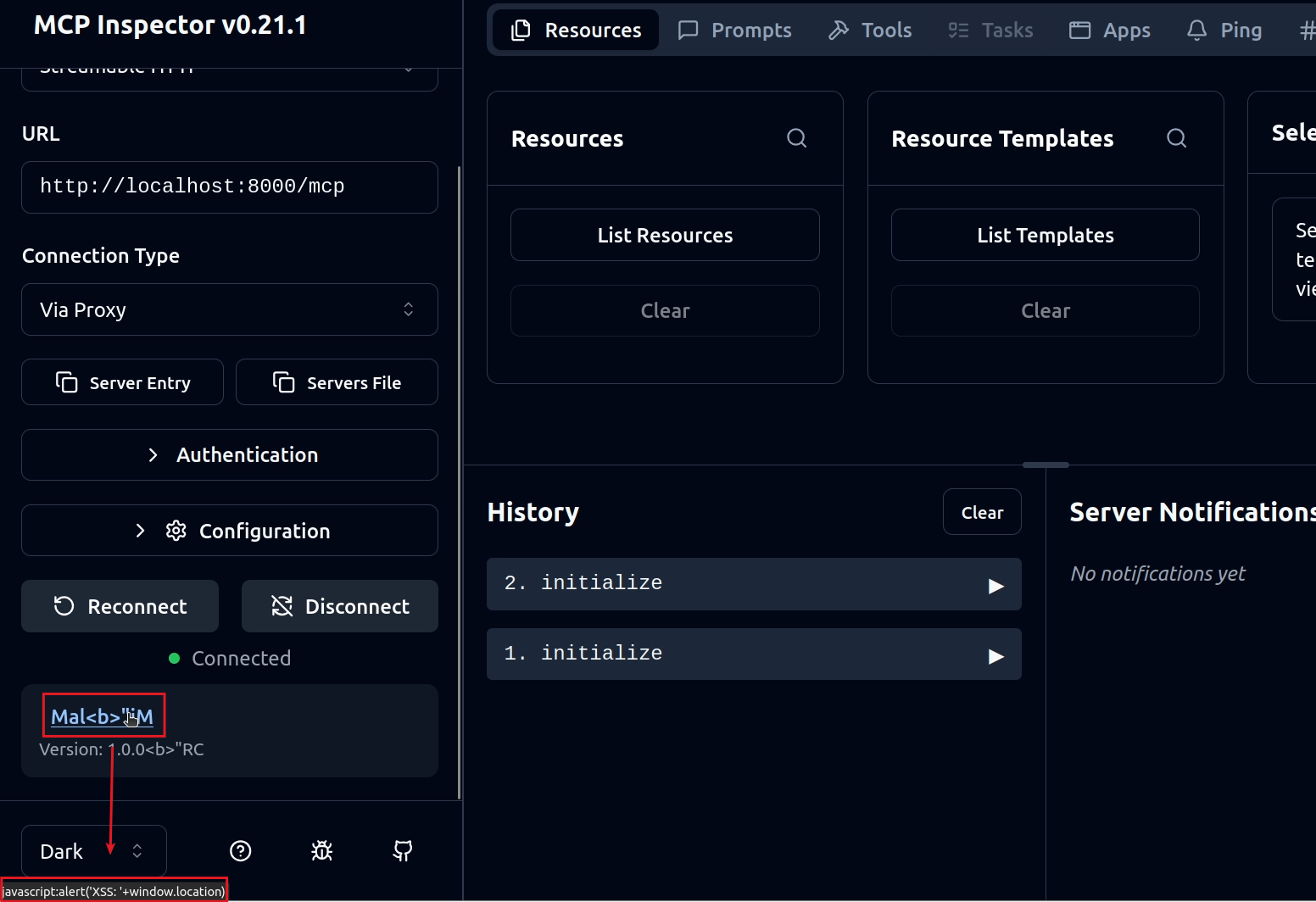Switch to the Prompts tab
This screenshot has height=902, width=1316.
coord(735,31)
